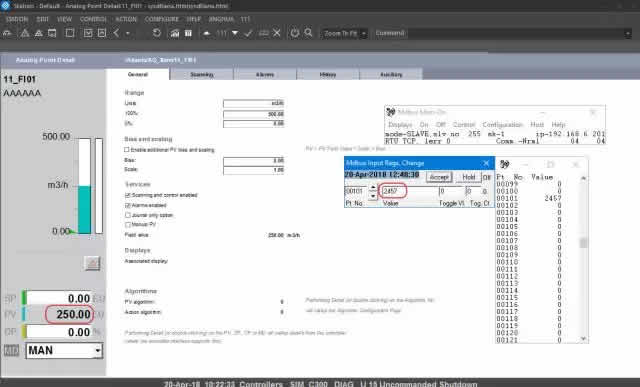Increase Pt No with the up stepper
This screenshot has height=387, width=640.
(x=373, y=187)
